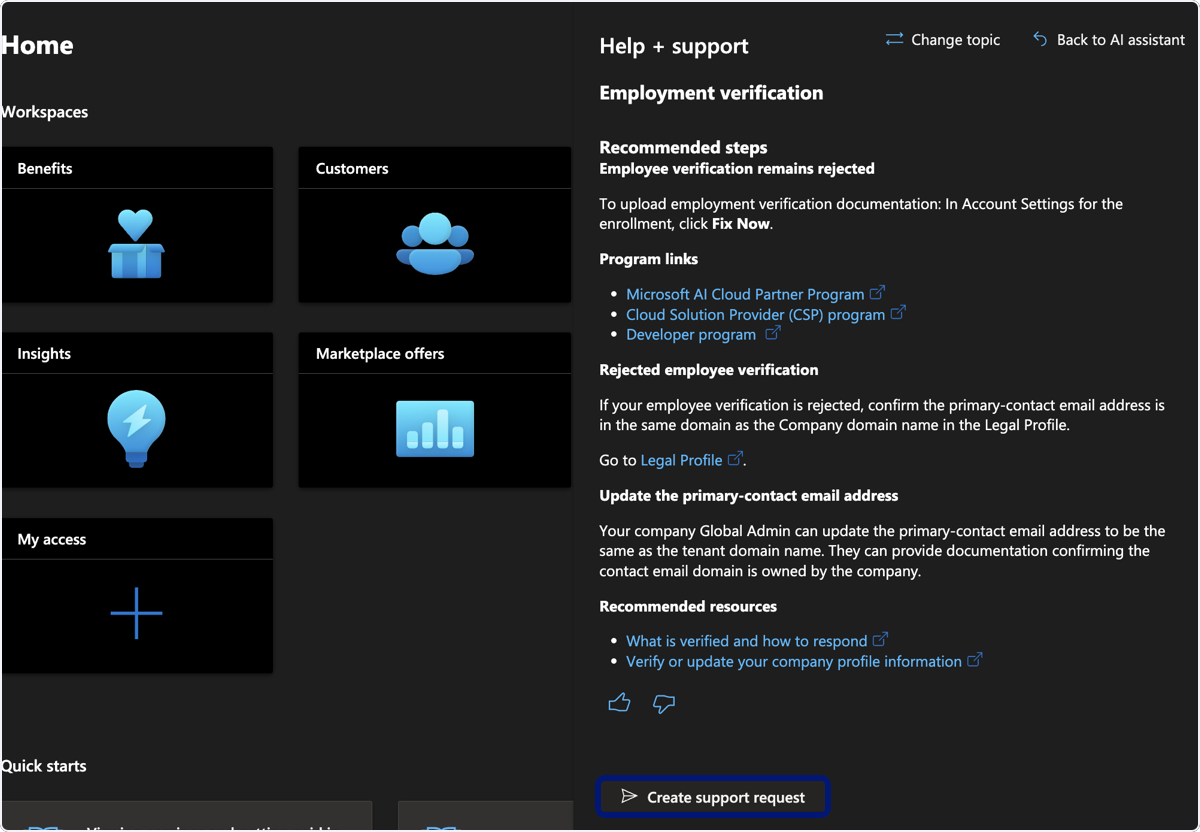Click the Home page heading

click(37, 45)
